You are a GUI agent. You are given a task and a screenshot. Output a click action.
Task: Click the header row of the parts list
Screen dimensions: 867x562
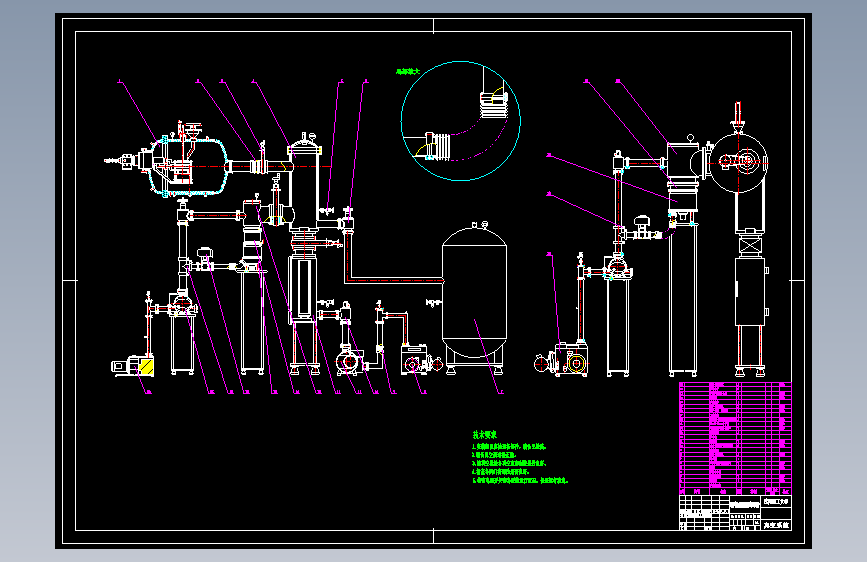735,491
